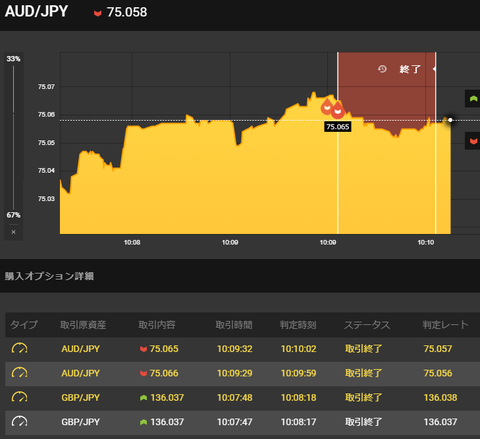The height and width of the screenshot is (439, 480).
Task: Click 取引終了 status in 75.057 row
Action: pyautogui.click(x=363, y=349)
